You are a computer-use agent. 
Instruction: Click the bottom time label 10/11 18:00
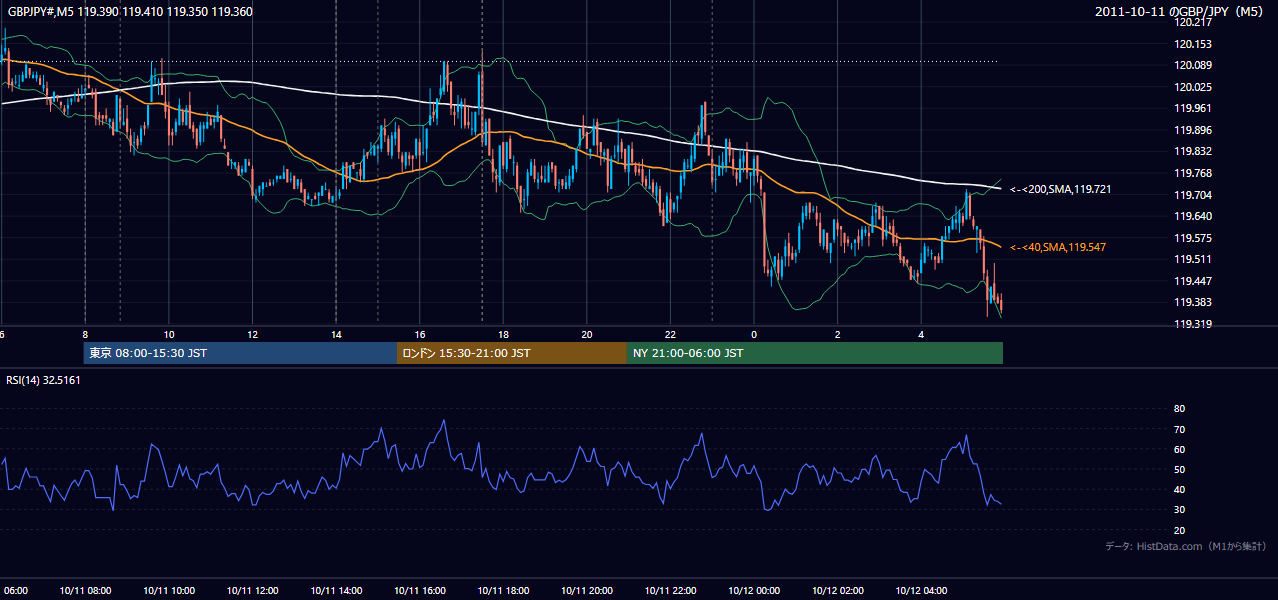(x=503, y=591)
